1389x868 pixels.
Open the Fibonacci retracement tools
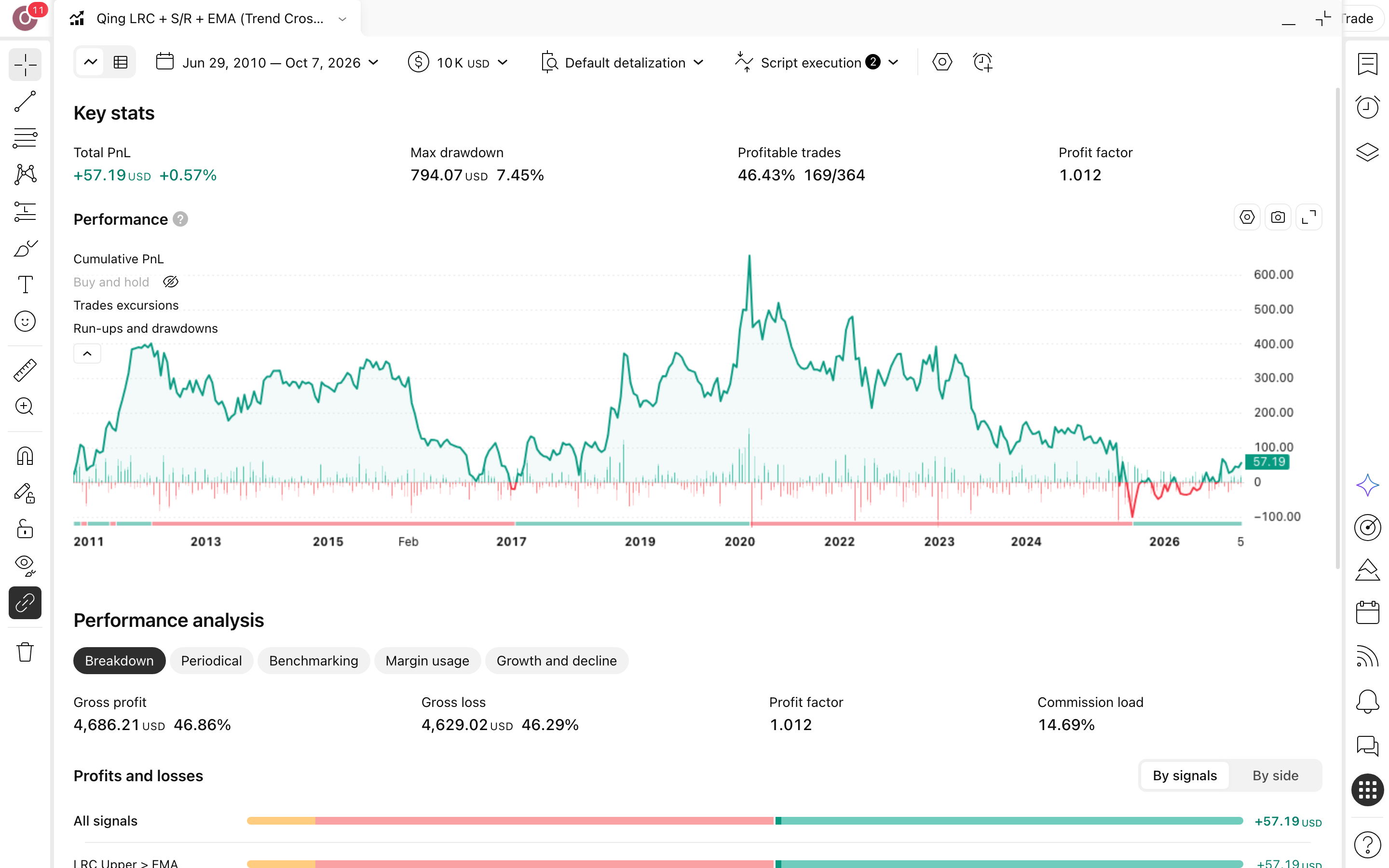[x=25, y=138]
